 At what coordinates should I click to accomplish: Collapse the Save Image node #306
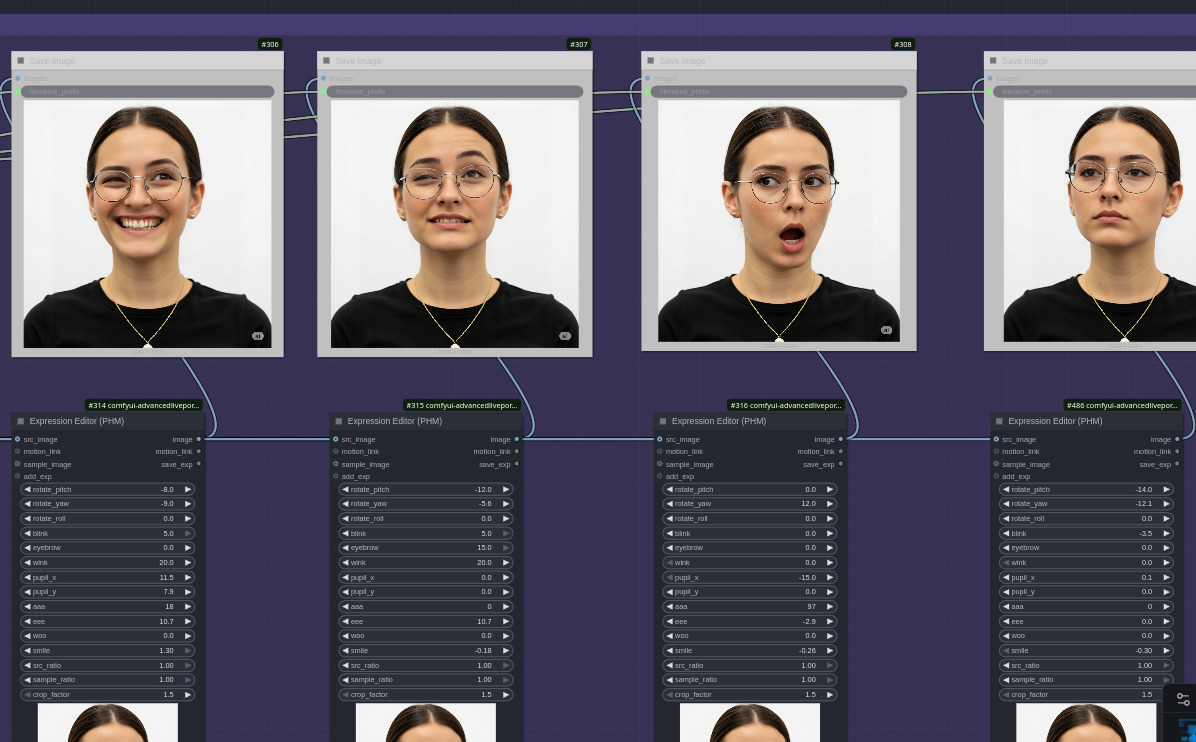click(20, 61)
